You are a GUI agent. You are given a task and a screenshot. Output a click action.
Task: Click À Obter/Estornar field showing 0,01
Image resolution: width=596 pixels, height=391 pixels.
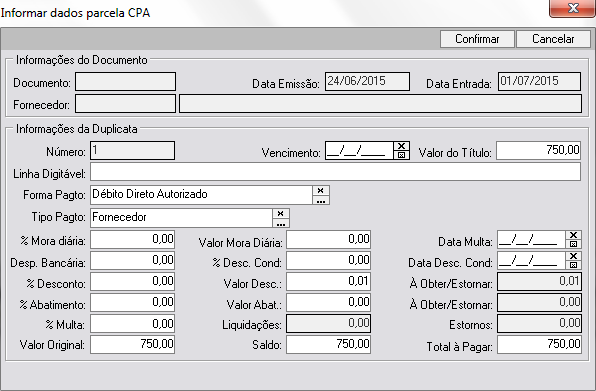pyautogui.click(x=539, y=282)
